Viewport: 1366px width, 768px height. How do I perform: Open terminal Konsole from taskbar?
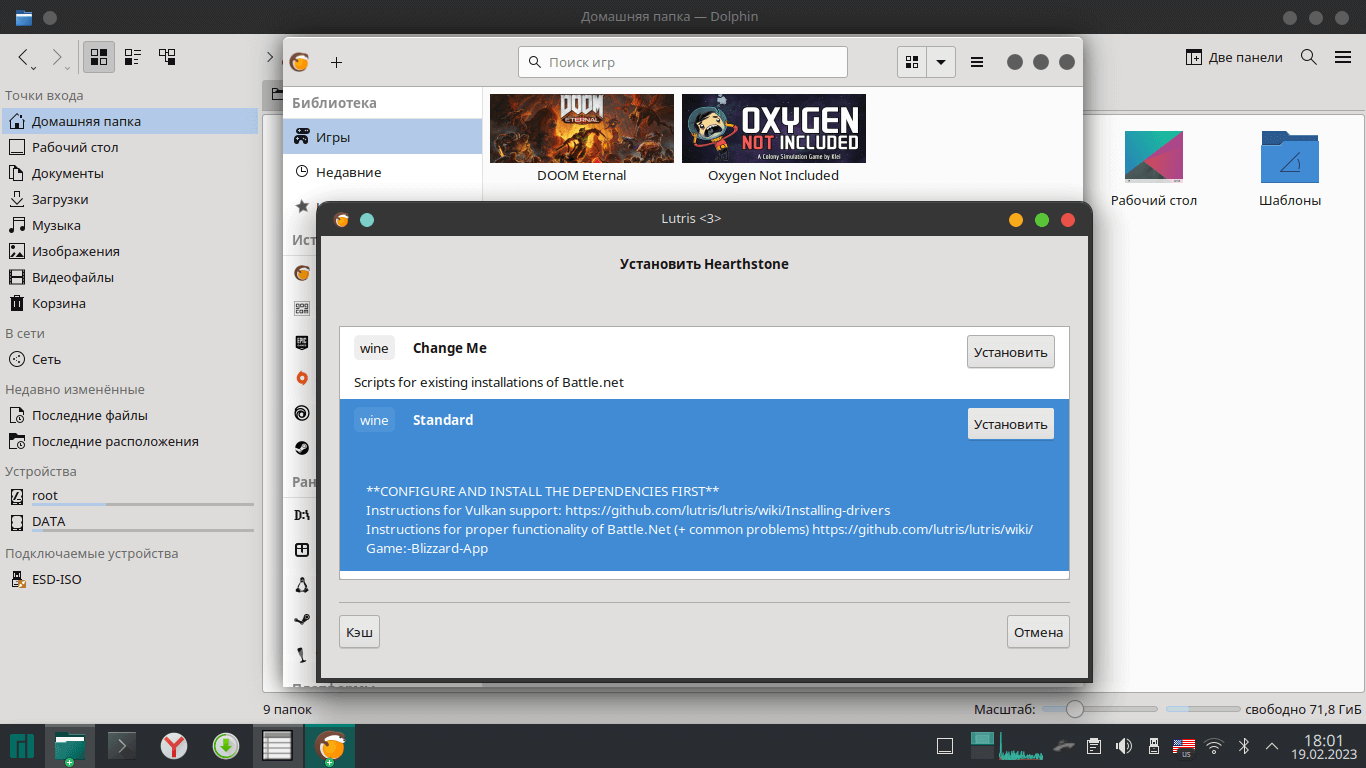tap(123, 746)
